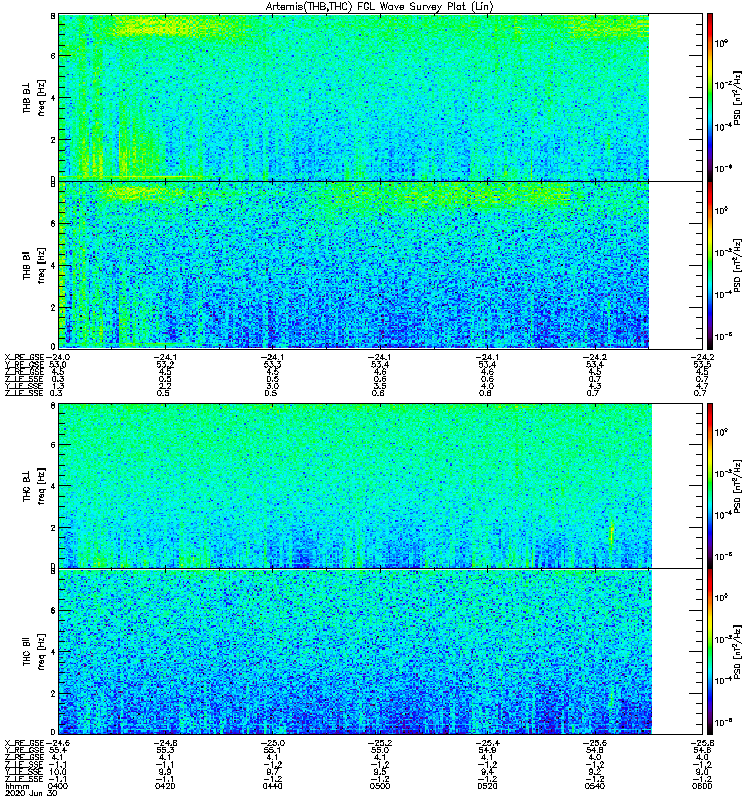This screenshot has height=800, width=750.
Task: Click inside the THC B-perpendicular spectrogram
Action: (355, 486)
